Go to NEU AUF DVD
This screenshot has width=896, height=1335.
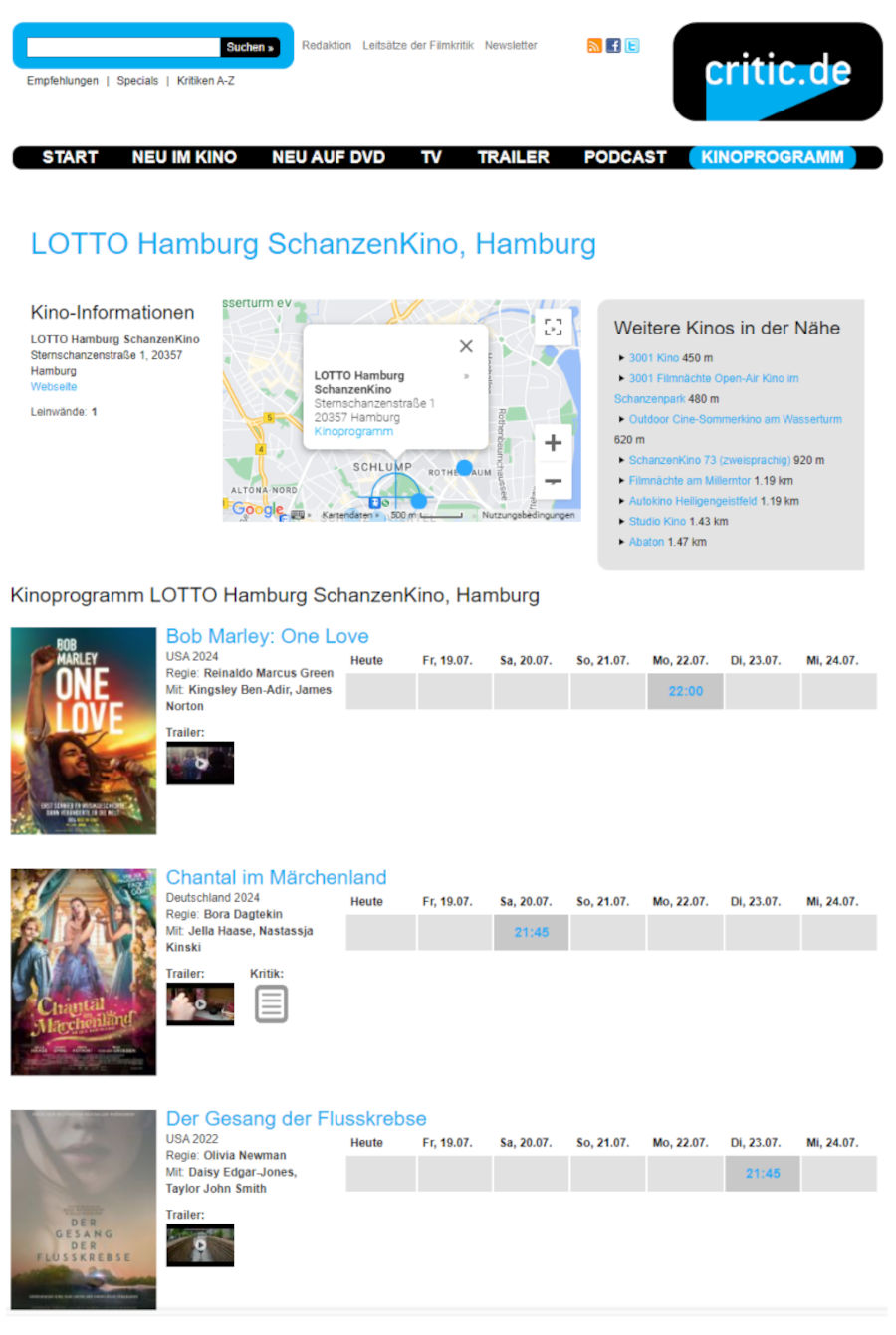329,157
